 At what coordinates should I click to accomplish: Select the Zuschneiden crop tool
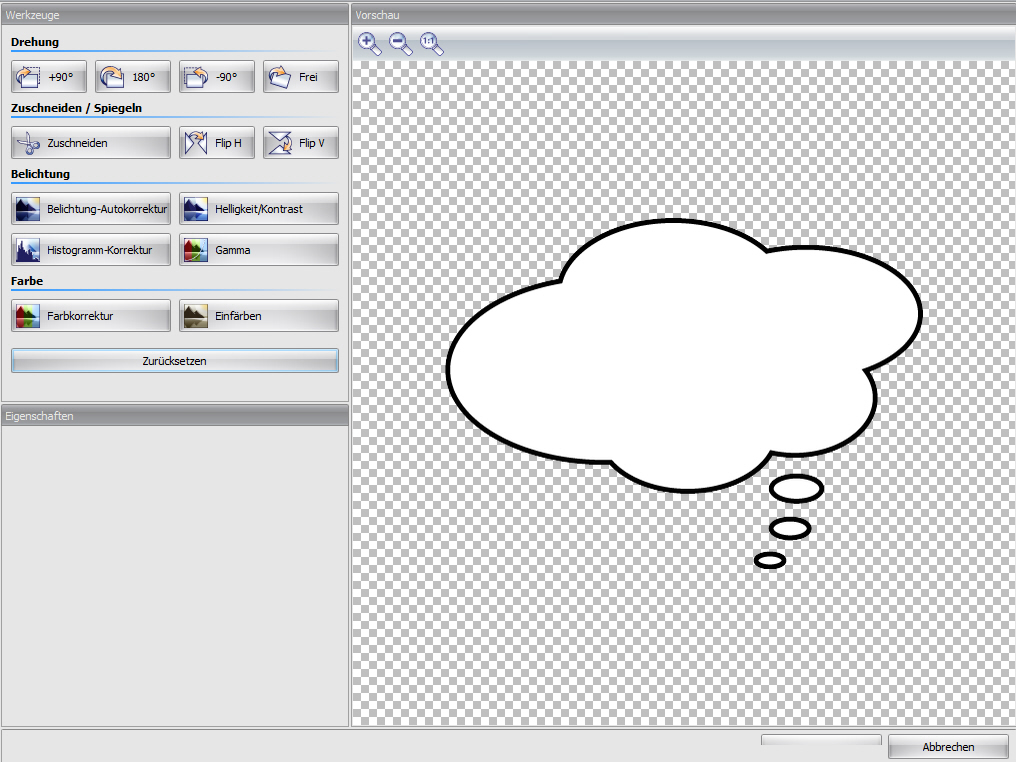91,143
